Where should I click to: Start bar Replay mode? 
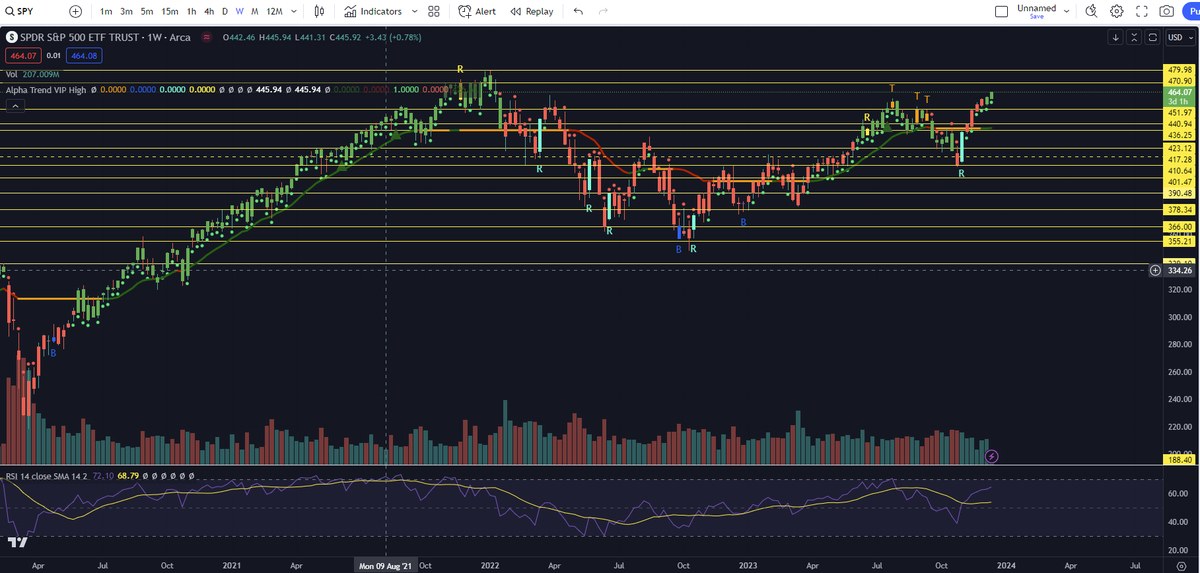pyautogui.click(x=531, y=11)
